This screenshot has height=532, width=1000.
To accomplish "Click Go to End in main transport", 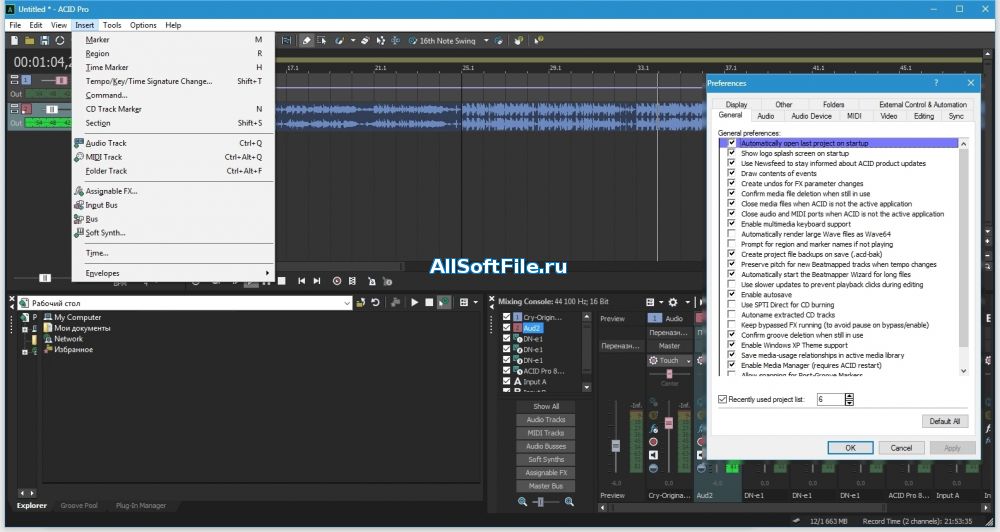I will click(x=317, y=281).
